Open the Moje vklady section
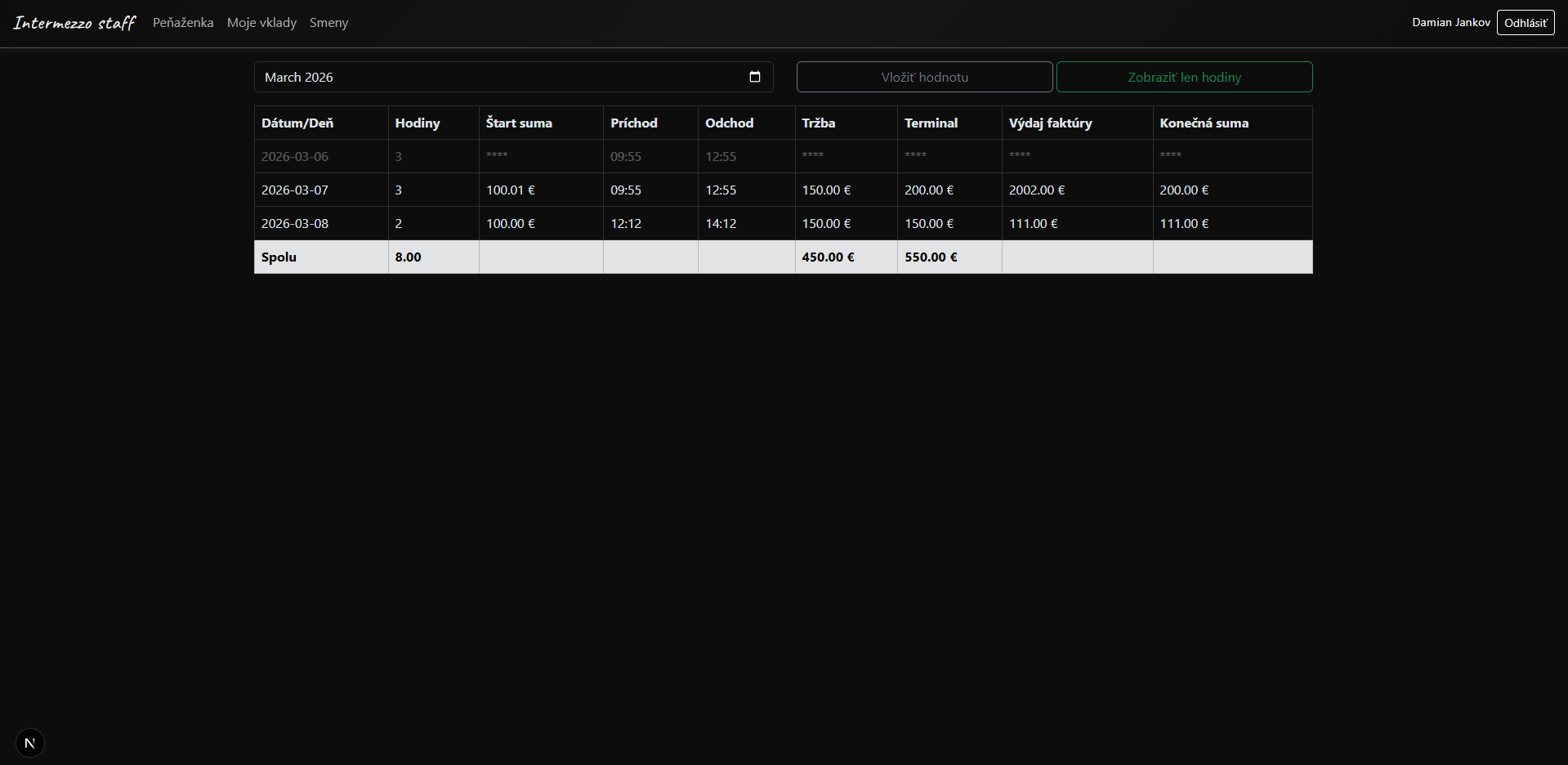 (261, 22)
